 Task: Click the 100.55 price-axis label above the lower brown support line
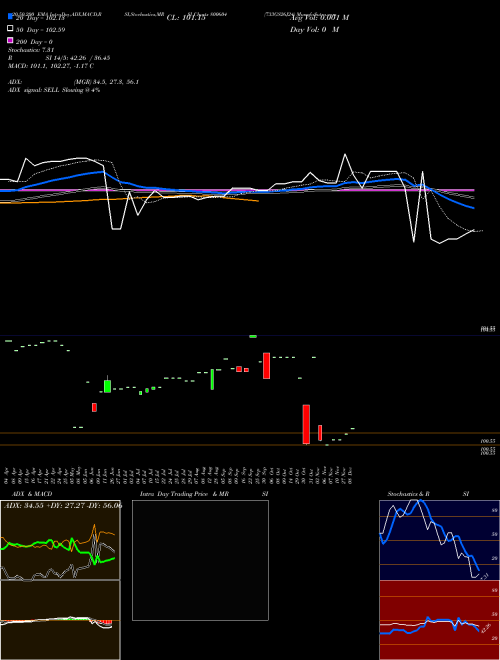[x=488, y=441]
